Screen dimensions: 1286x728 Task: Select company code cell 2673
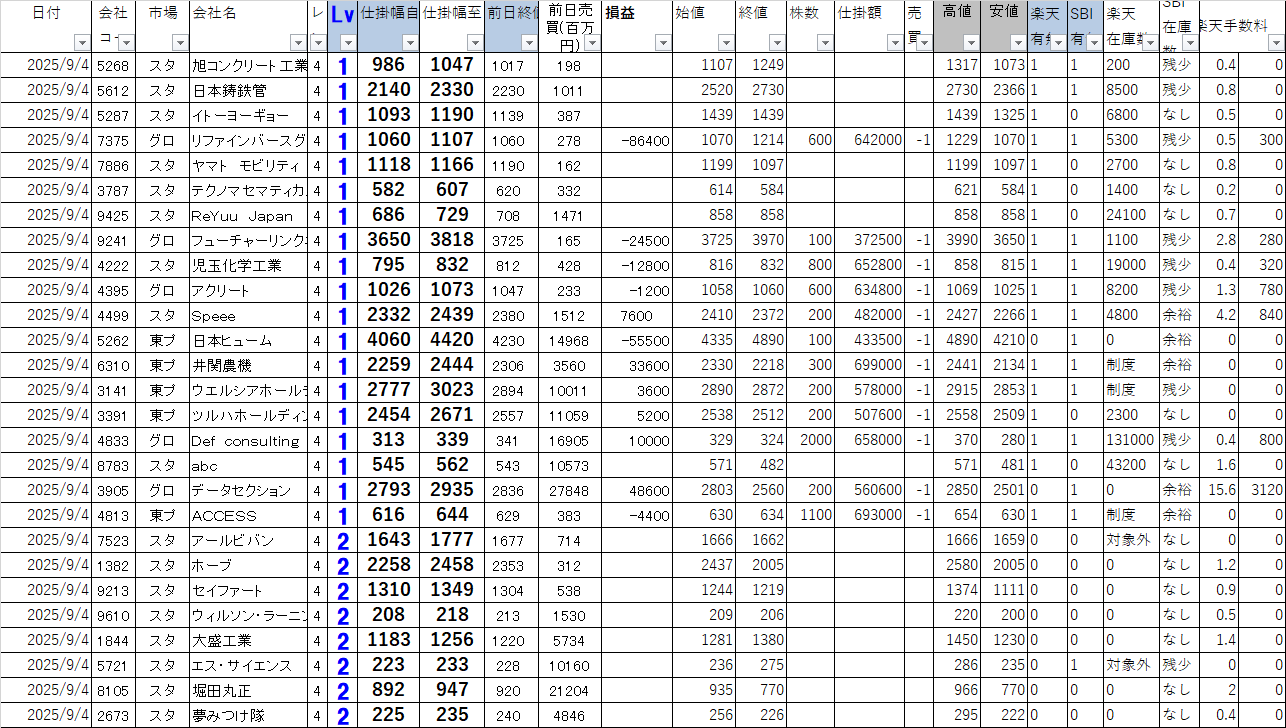(113, 715)
